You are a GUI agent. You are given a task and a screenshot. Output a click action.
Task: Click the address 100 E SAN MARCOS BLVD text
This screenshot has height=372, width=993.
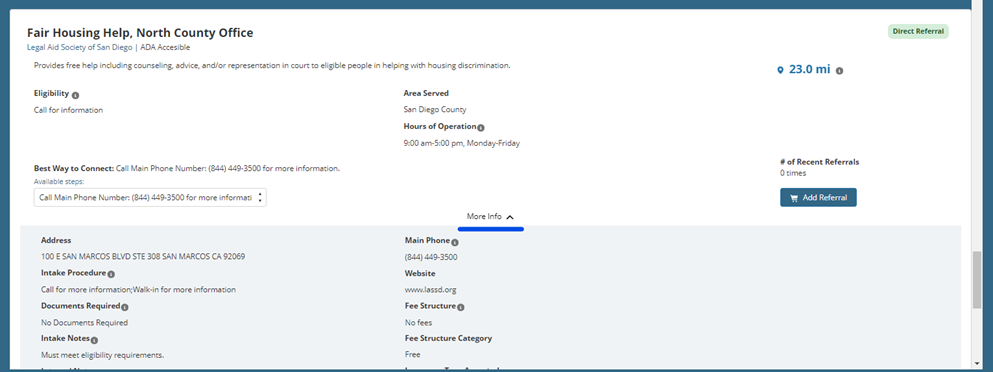[142, 257]
